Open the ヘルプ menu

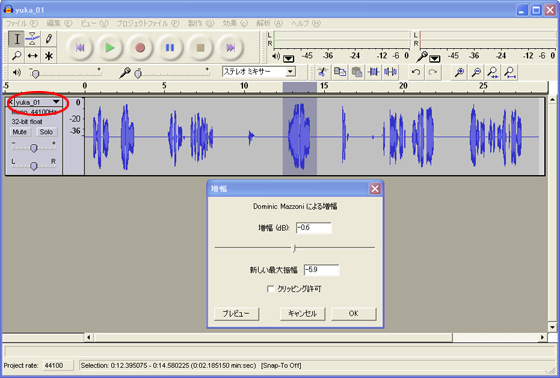coord(306,24)
